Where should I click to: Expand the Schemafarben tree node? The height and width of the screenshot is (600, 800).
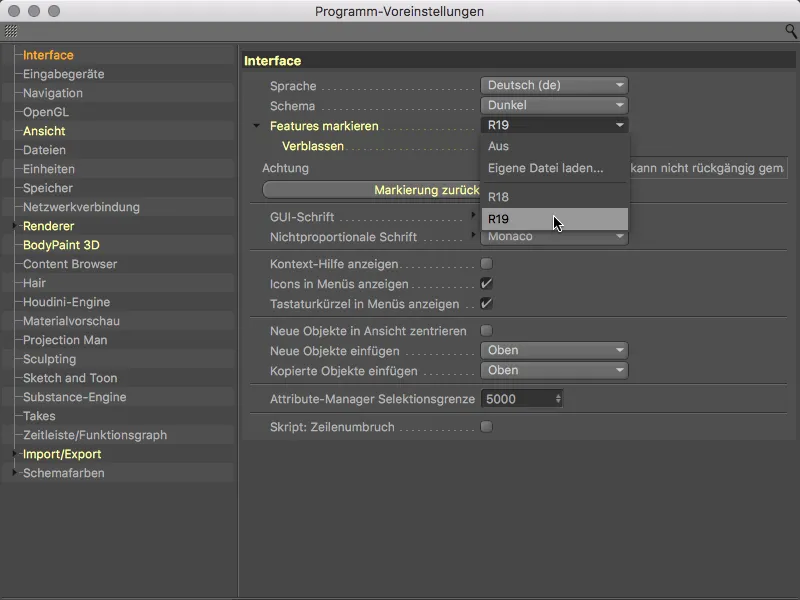click(x=15, y=472)
